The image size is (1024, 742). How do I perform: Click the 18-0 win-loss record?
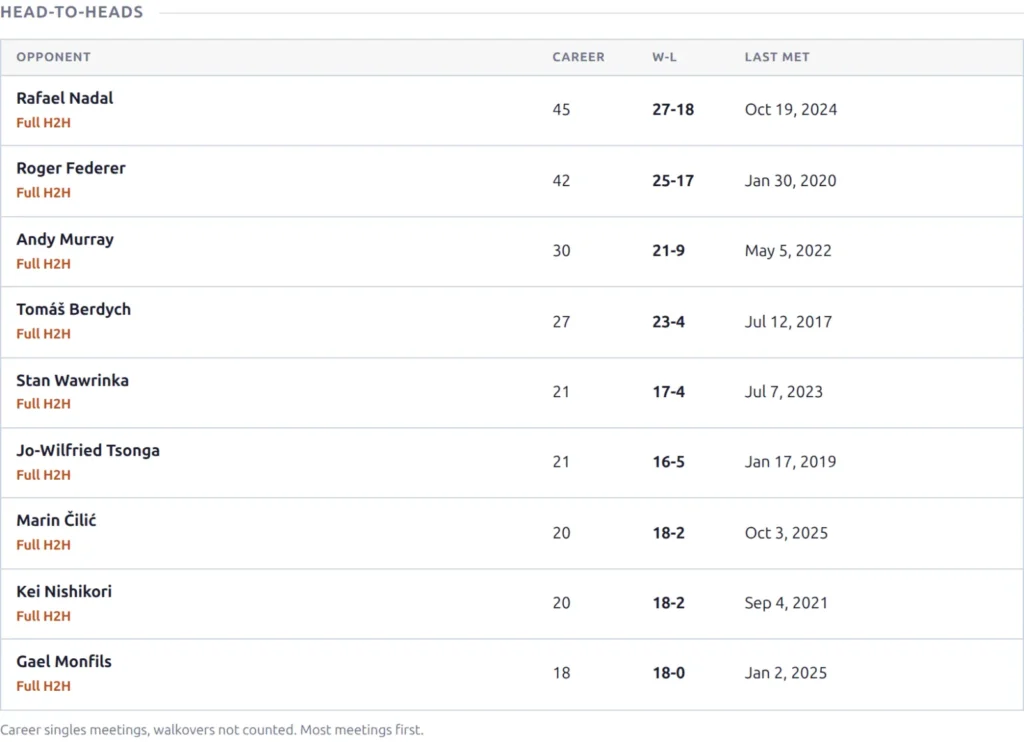tap(668, 673)
